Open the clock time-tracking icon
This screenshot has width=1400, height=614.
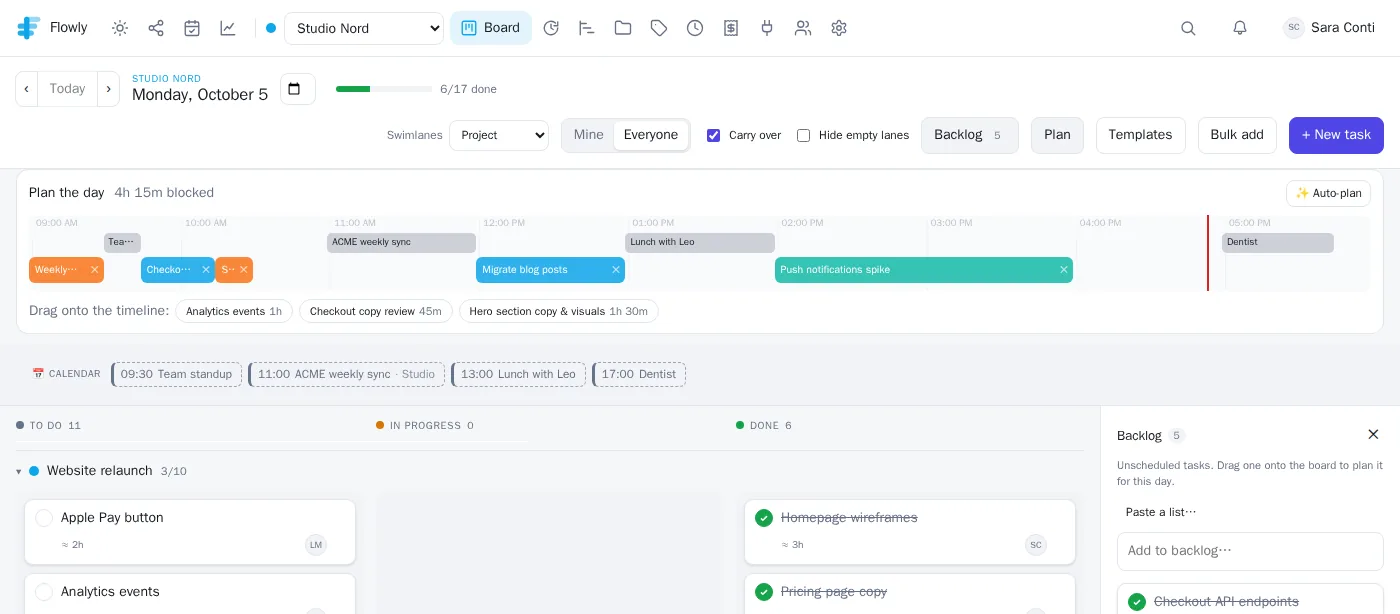(695, 28)
